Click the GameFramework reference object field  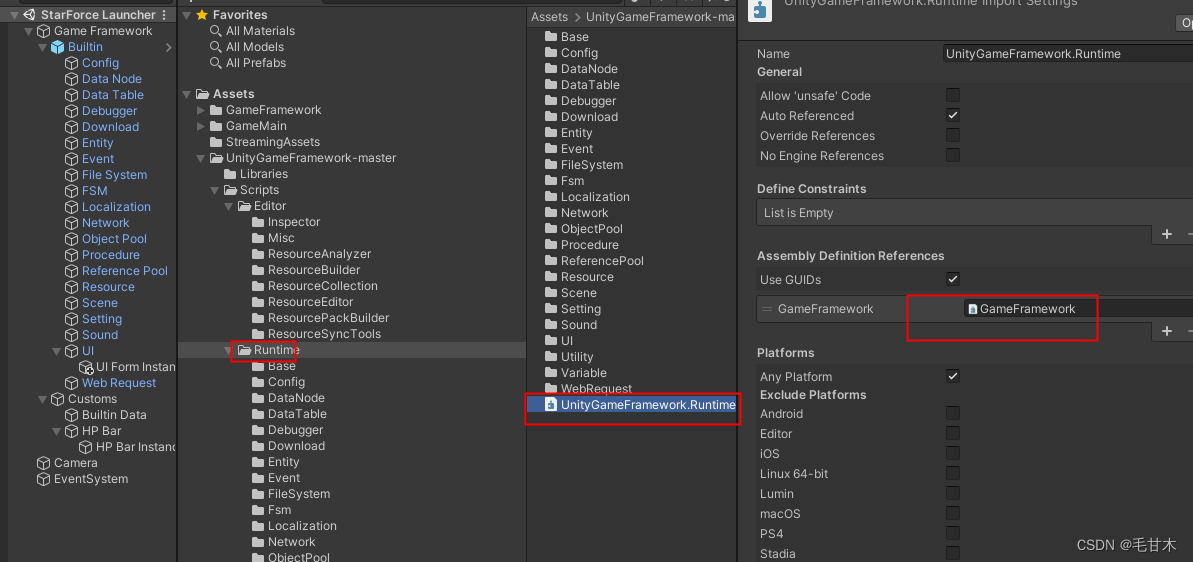coord(1078,309)
